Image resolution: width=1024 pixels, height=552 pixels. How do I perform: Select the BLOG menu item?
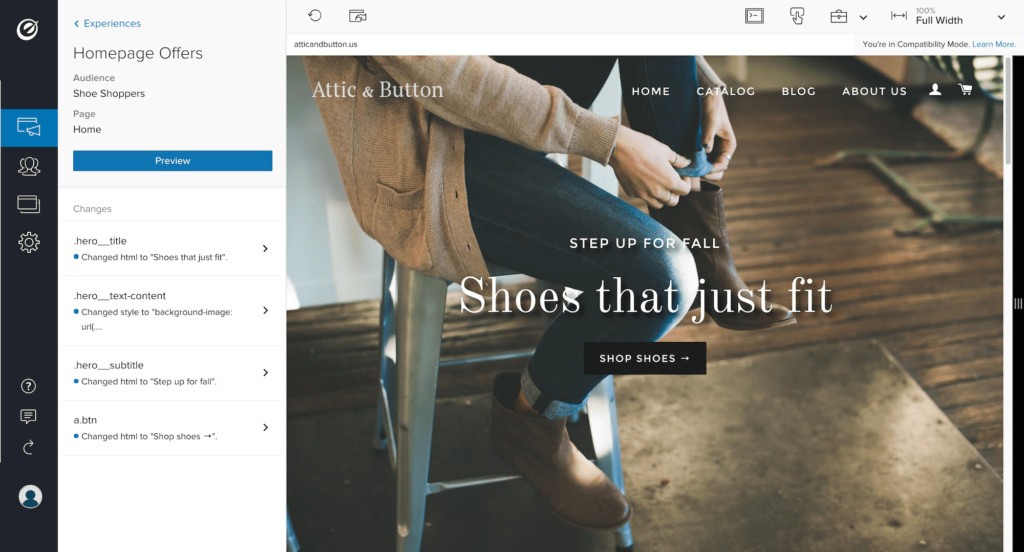point(798,91)
